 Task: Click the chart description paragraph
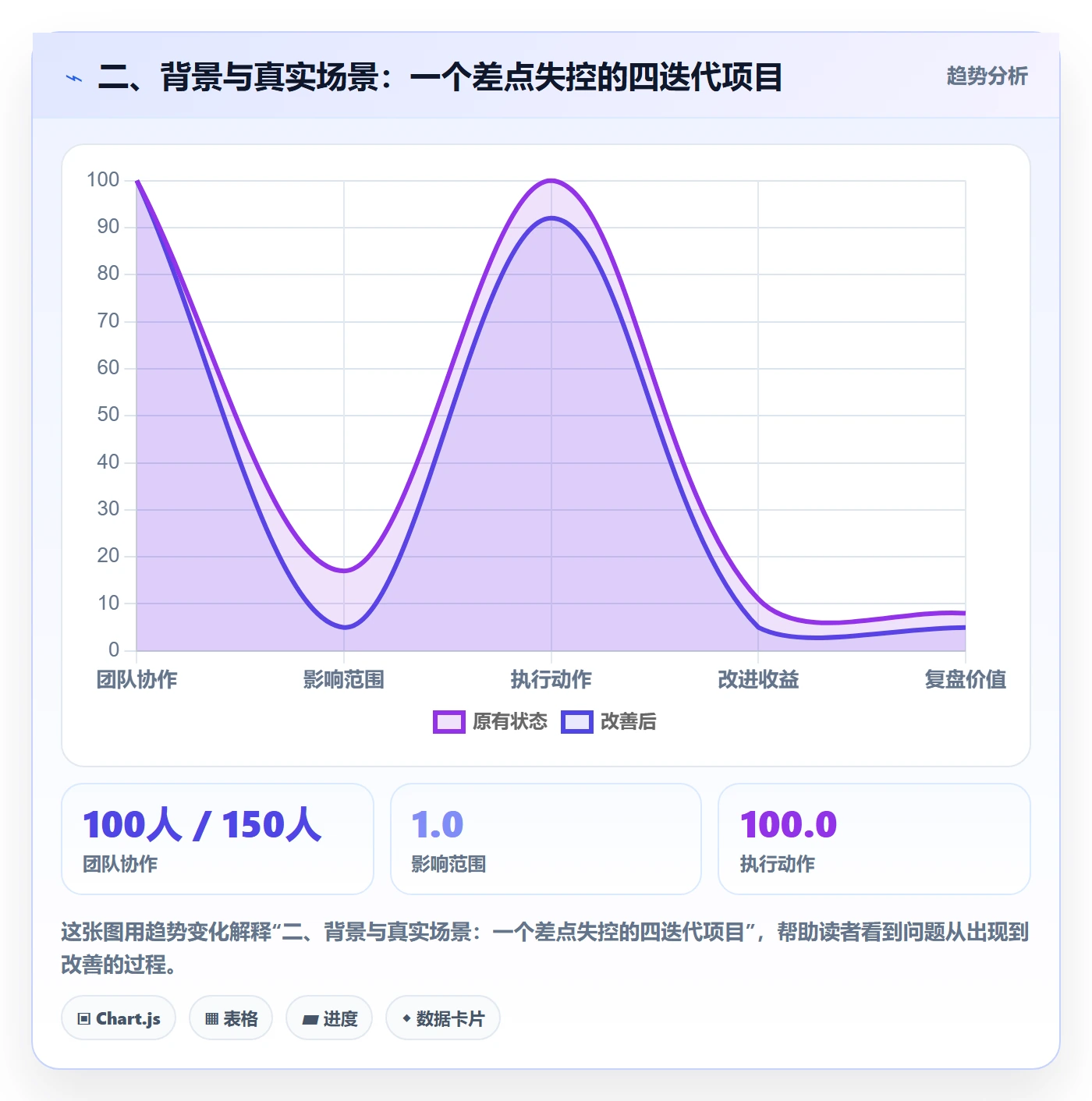tap(545, 948)
